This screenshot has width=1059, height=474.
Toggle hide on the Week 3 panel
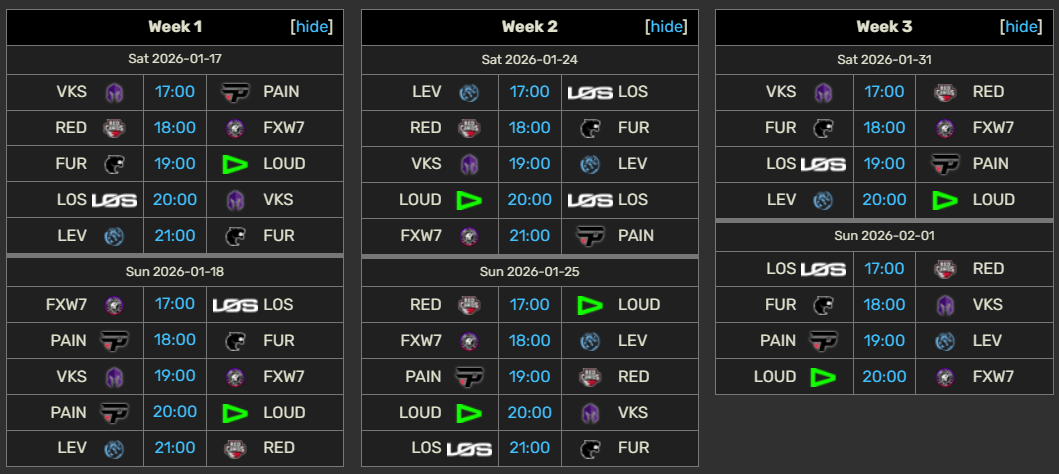coord(1021,27)
